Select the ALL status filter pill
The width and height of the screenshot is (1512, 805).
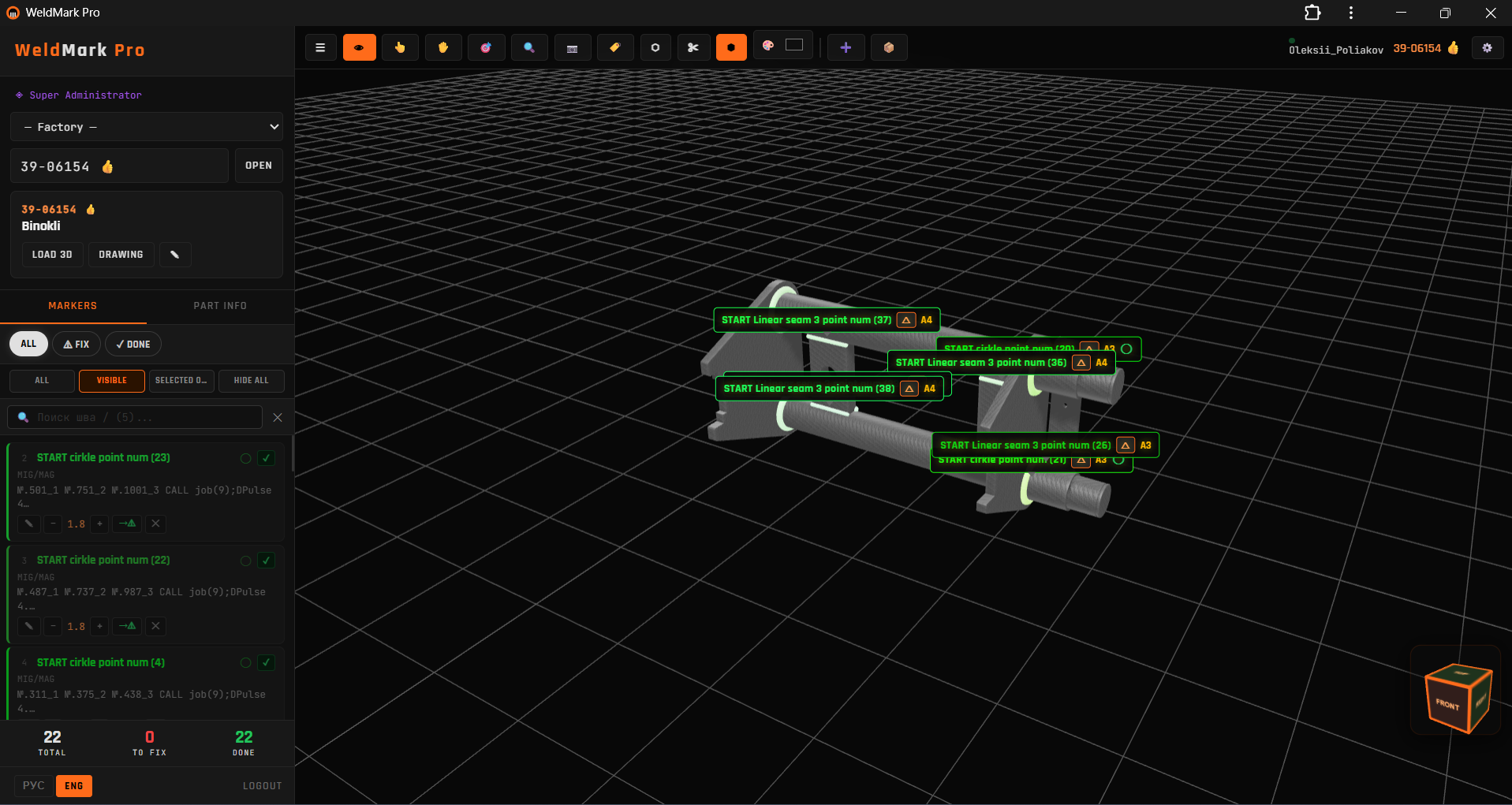click(28, 344)
